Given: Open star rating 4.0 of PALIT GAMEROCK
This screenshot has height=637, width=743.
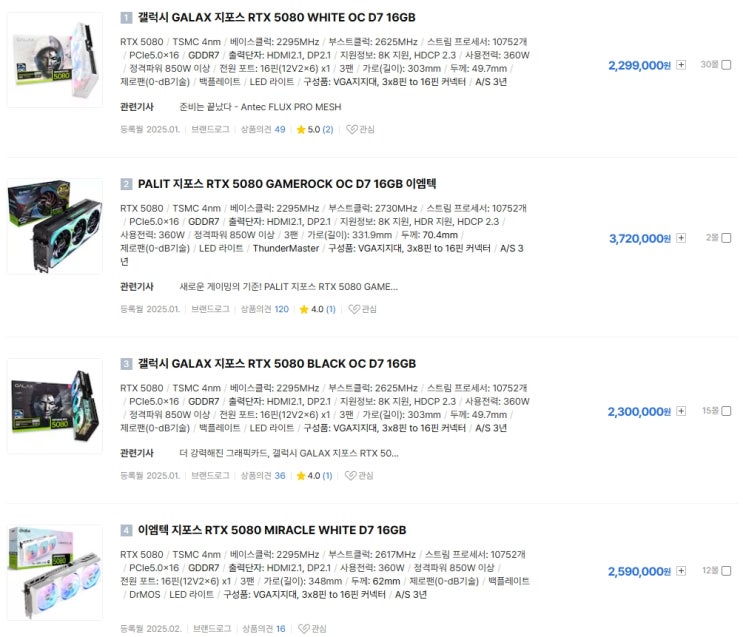Looking at the screenshot, I should click(317, 309).
